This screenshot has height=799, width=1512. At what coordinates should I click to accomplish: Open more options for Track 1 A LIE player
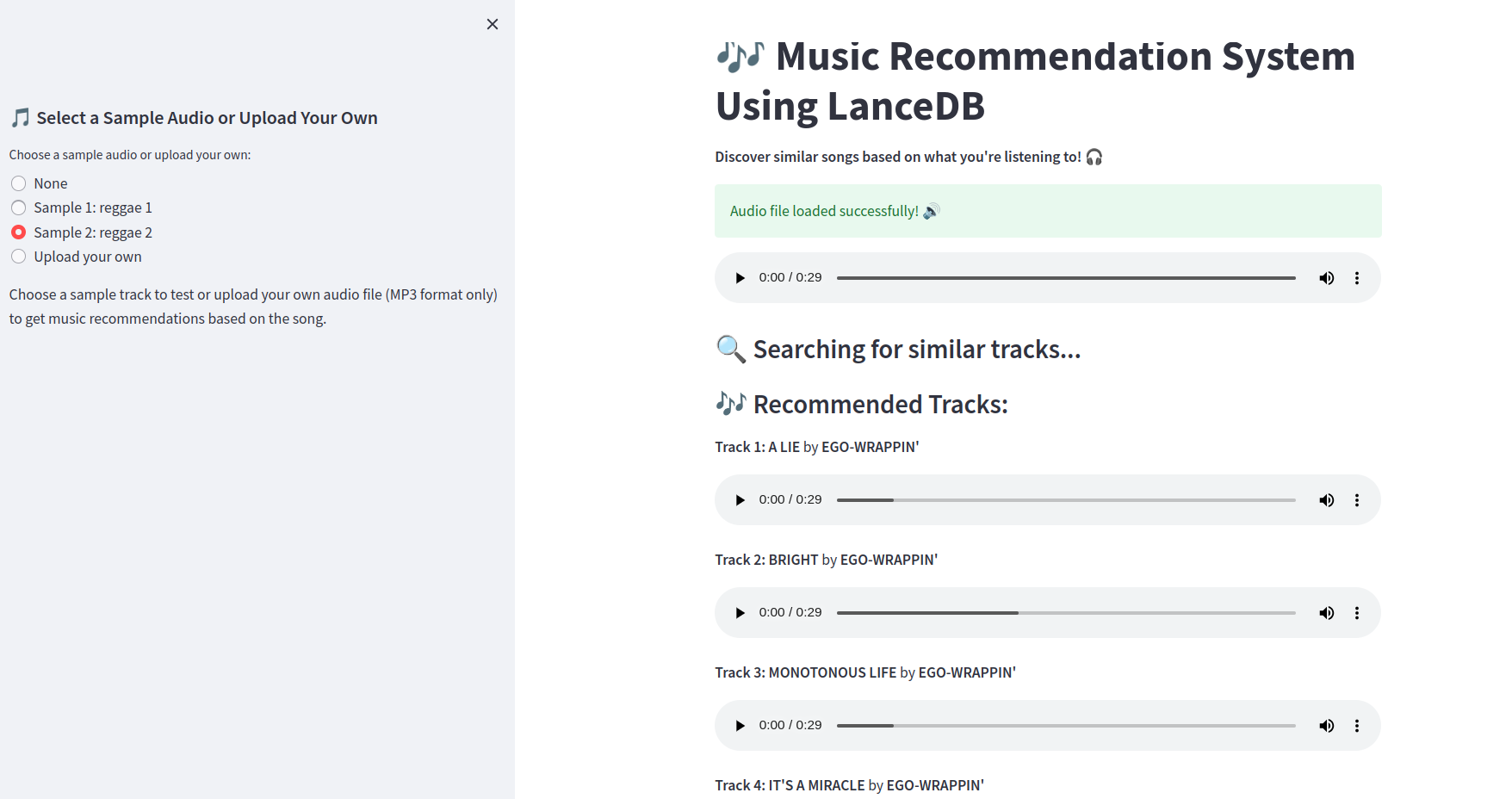1357,500
